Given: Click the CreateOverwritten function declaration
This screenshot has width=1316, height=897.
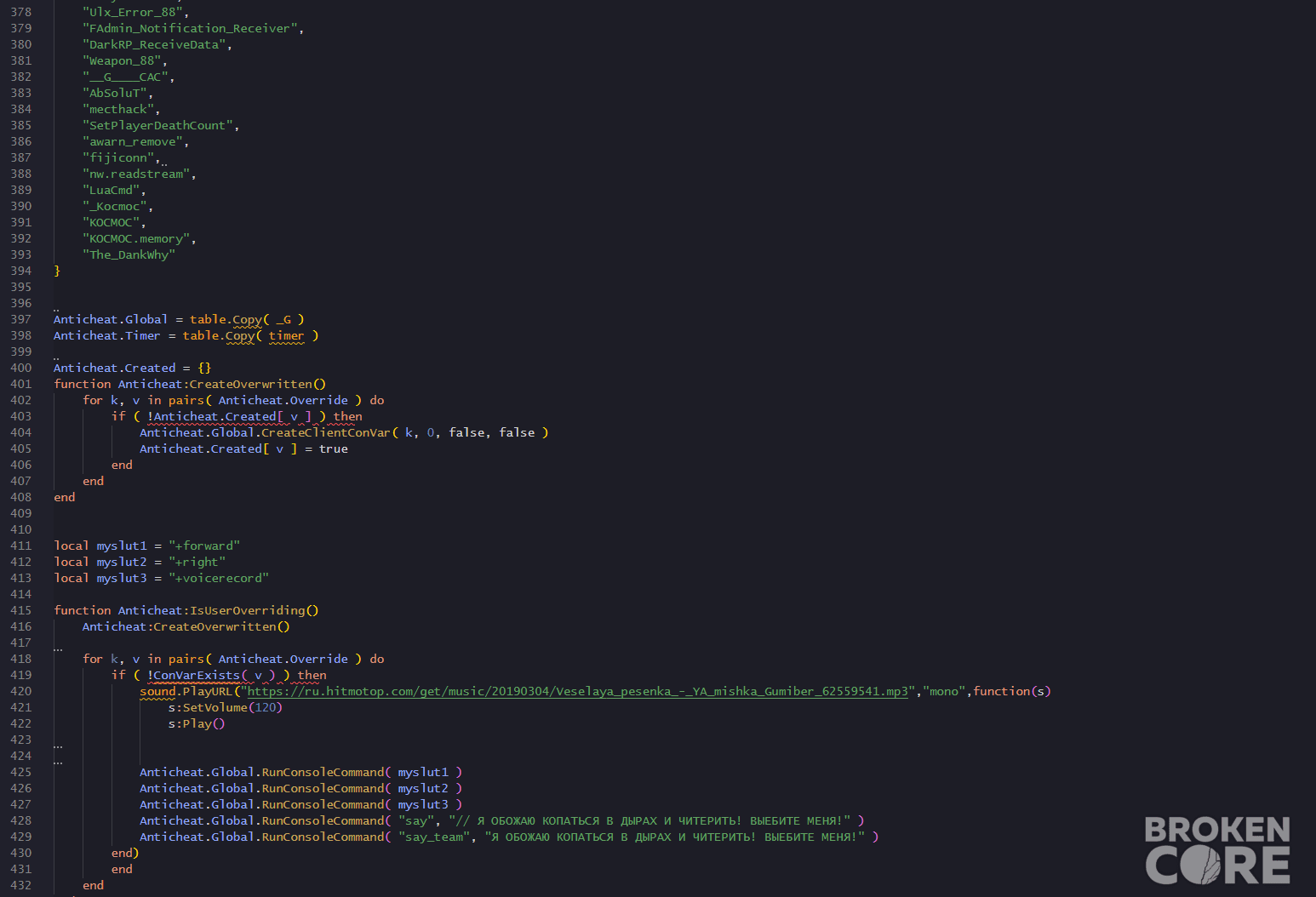Looking at the screenshot, I should 190,384.
